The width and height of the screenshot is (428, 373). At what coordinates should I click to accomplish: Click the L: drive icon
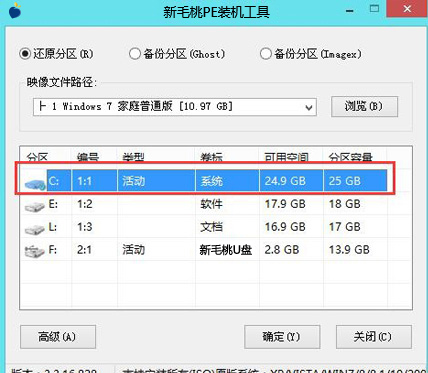pyautogui.click(x=35, y=229)
